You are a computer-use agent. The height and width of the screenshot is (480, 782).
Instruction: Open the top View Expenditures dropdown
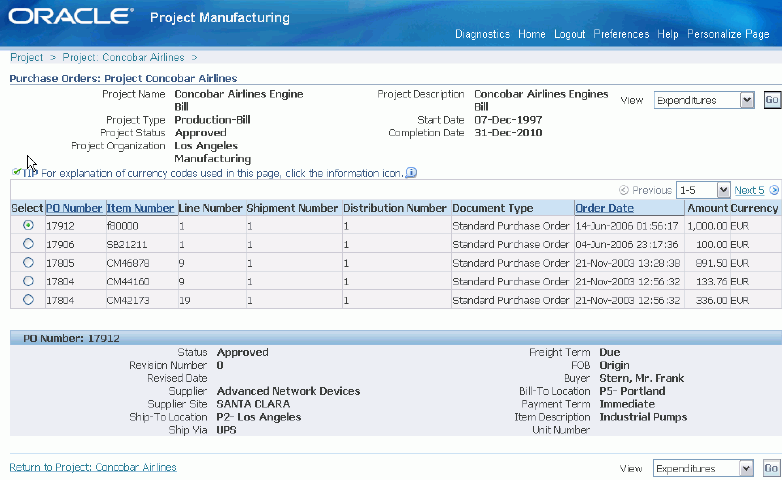tap(704, 100)
